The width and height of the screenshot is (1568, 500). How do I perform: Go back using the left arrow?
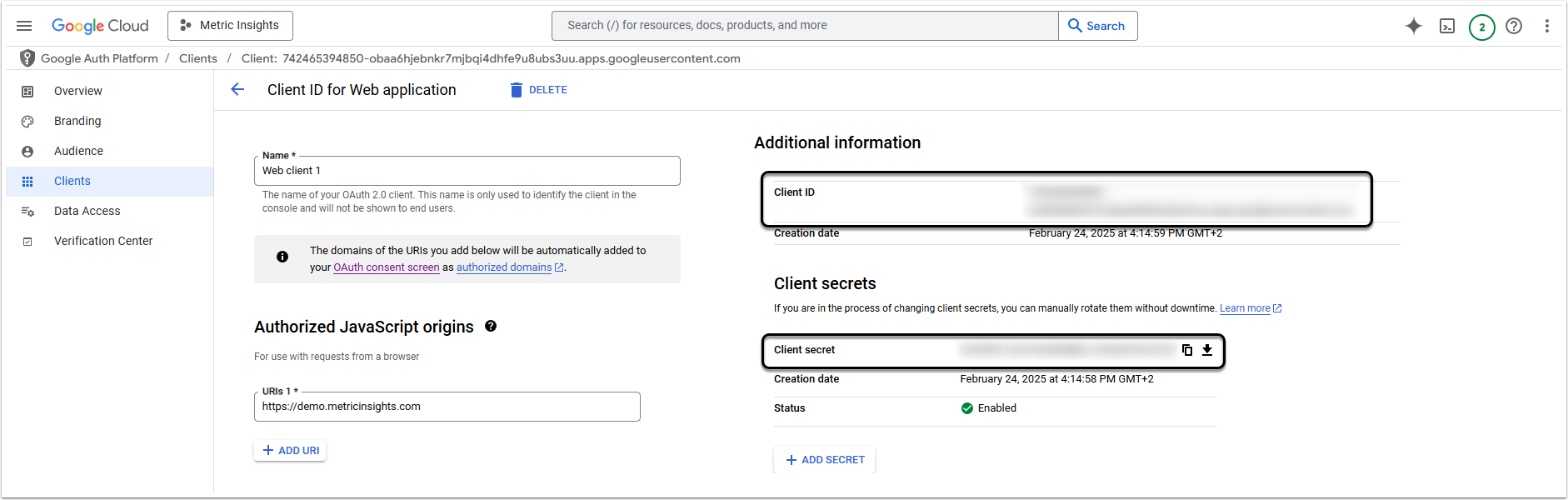click(237, 90)
